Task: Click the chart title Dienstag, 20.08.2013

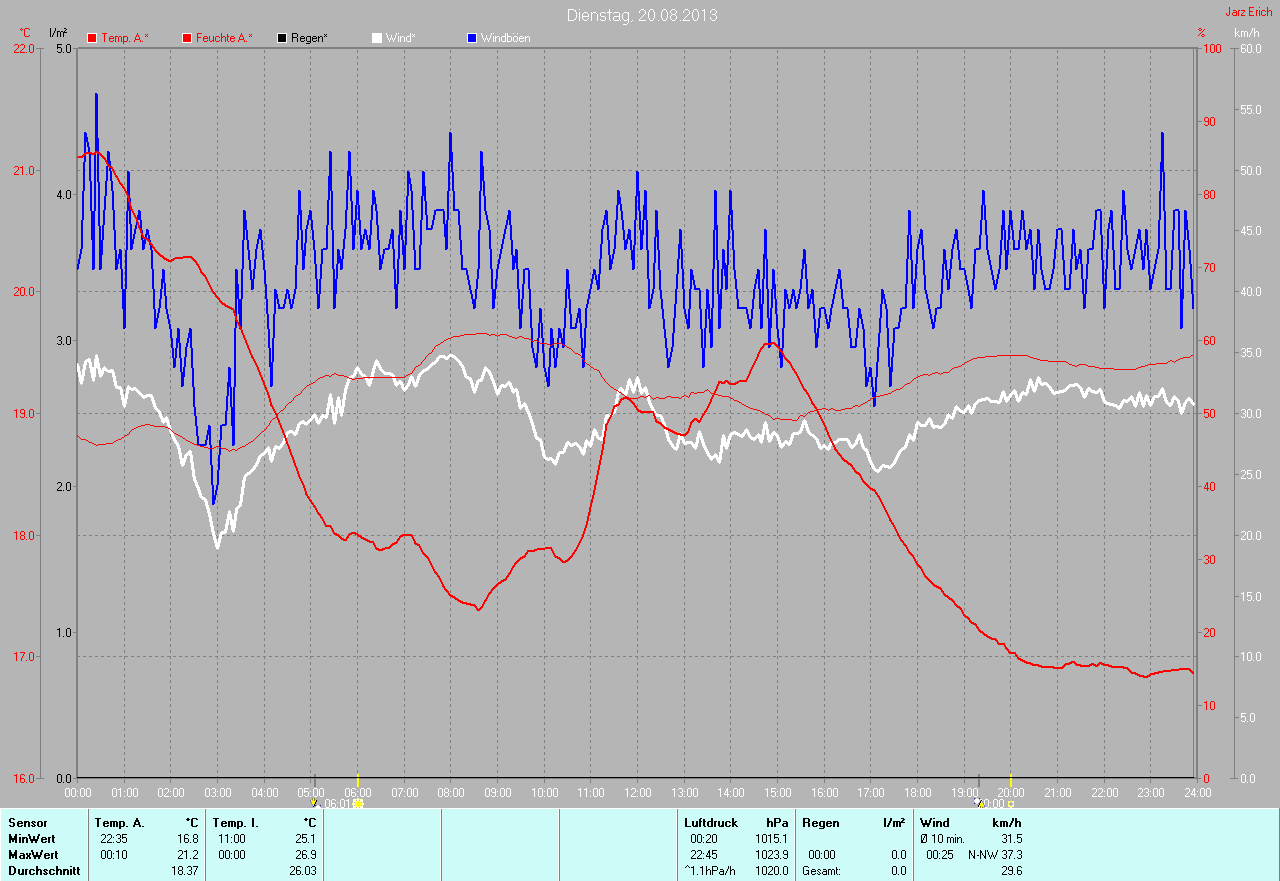Action: pyautogui.click(x=641, y=15)
